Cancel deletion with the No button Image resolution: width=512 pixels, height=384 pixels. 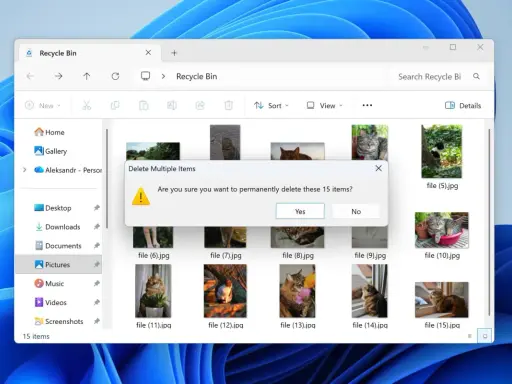pos(356,211)
